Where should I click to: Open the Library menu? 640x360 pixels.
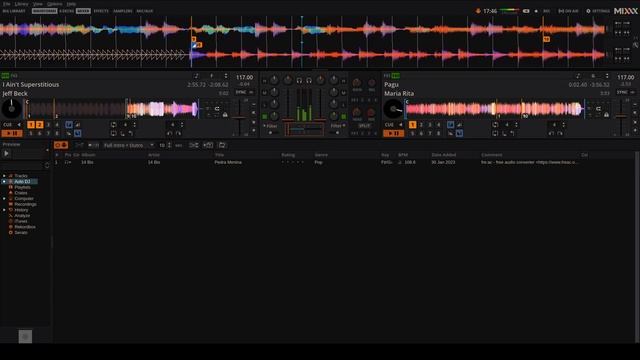pos(22,4)
